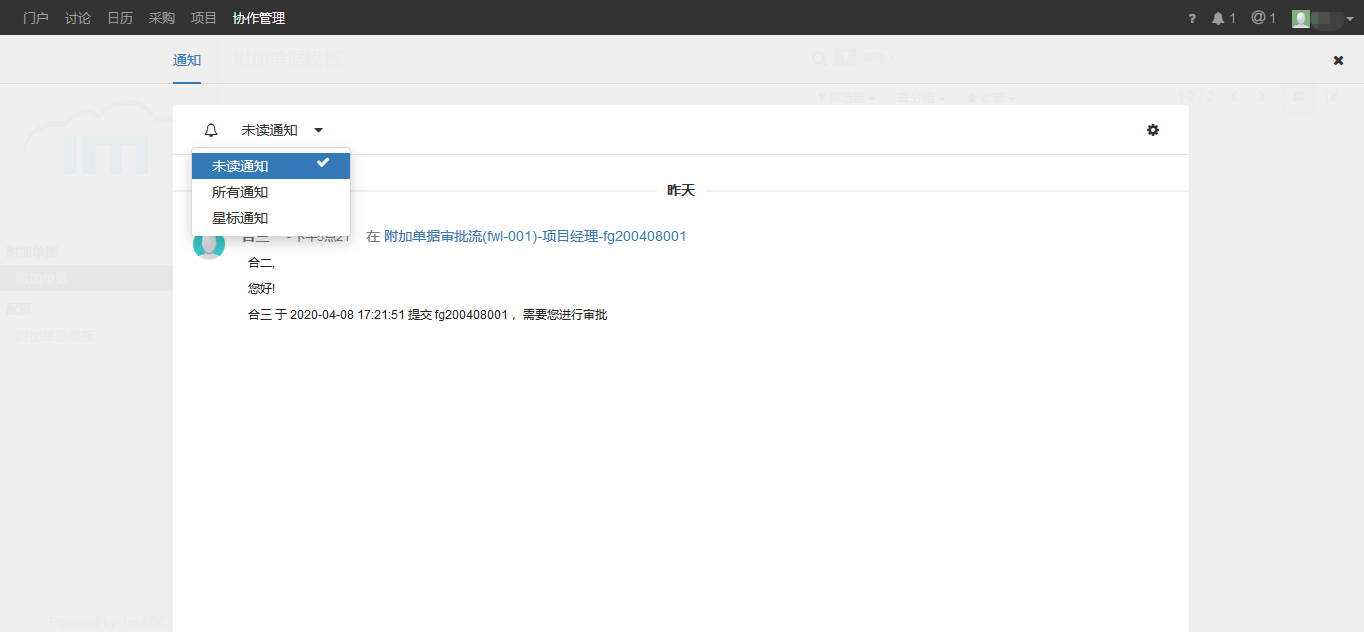The width and height of the screenshot is (1364, 632).
Task: Click the dropdown caret next to 未读通知
Action: coord(318,130)
